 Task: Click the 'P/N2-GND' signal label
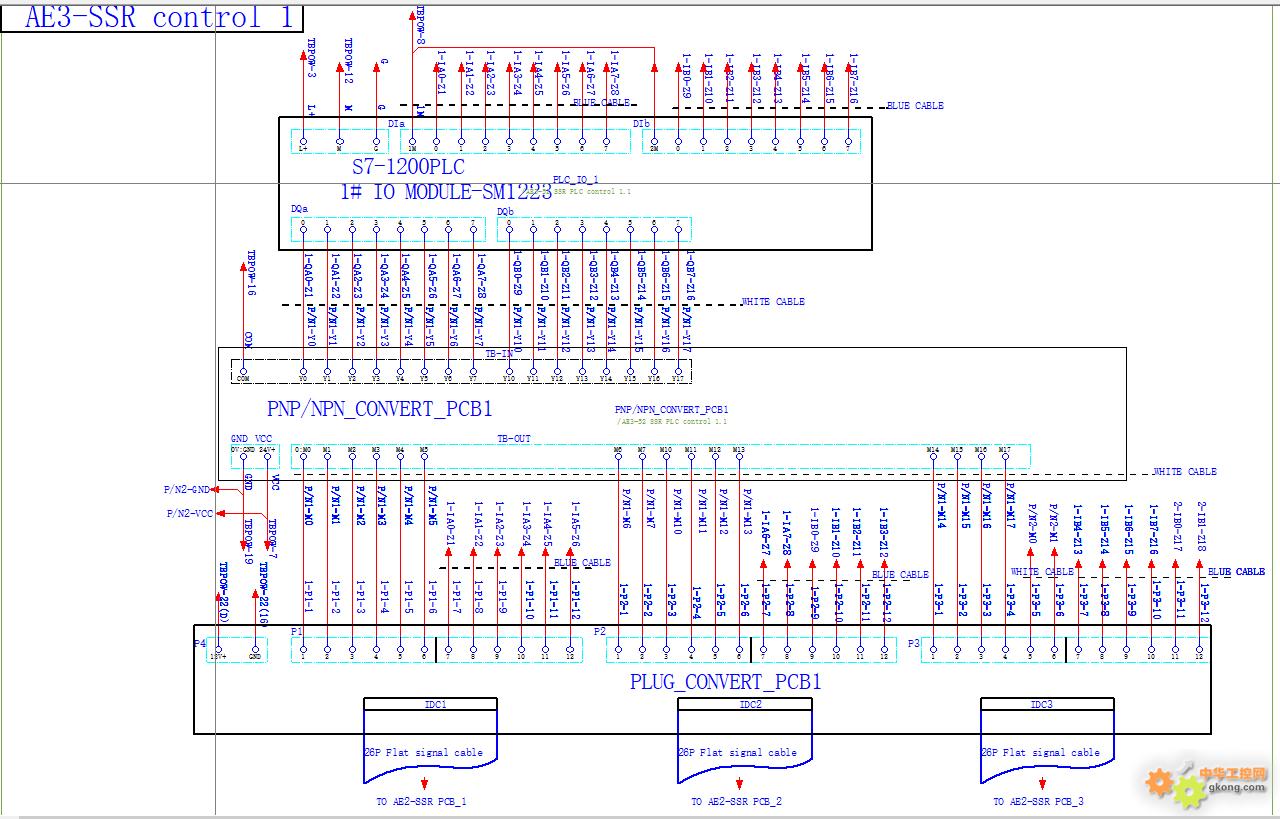click(187, 490)
